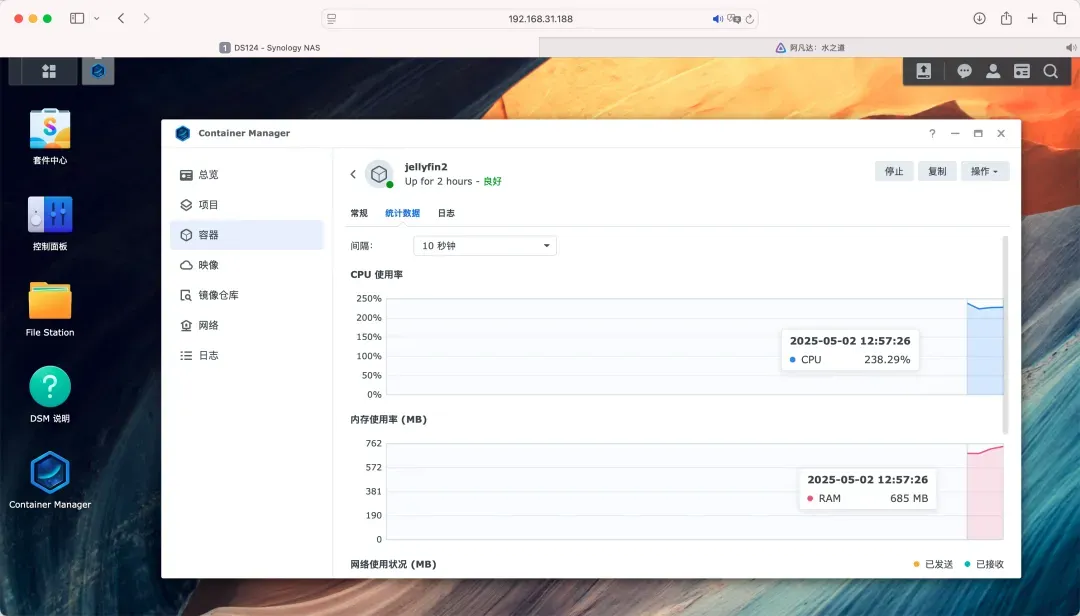
Task: Open the 项目 sidebar section
Action: [x=247, y=205]
